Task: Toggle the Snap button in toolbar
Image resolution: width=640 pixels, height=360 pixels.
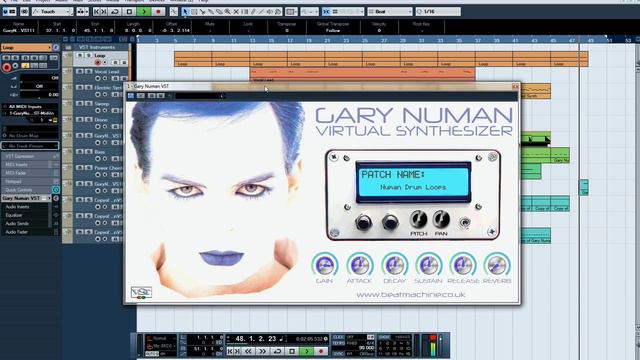Action: click(x=326, y=12)
